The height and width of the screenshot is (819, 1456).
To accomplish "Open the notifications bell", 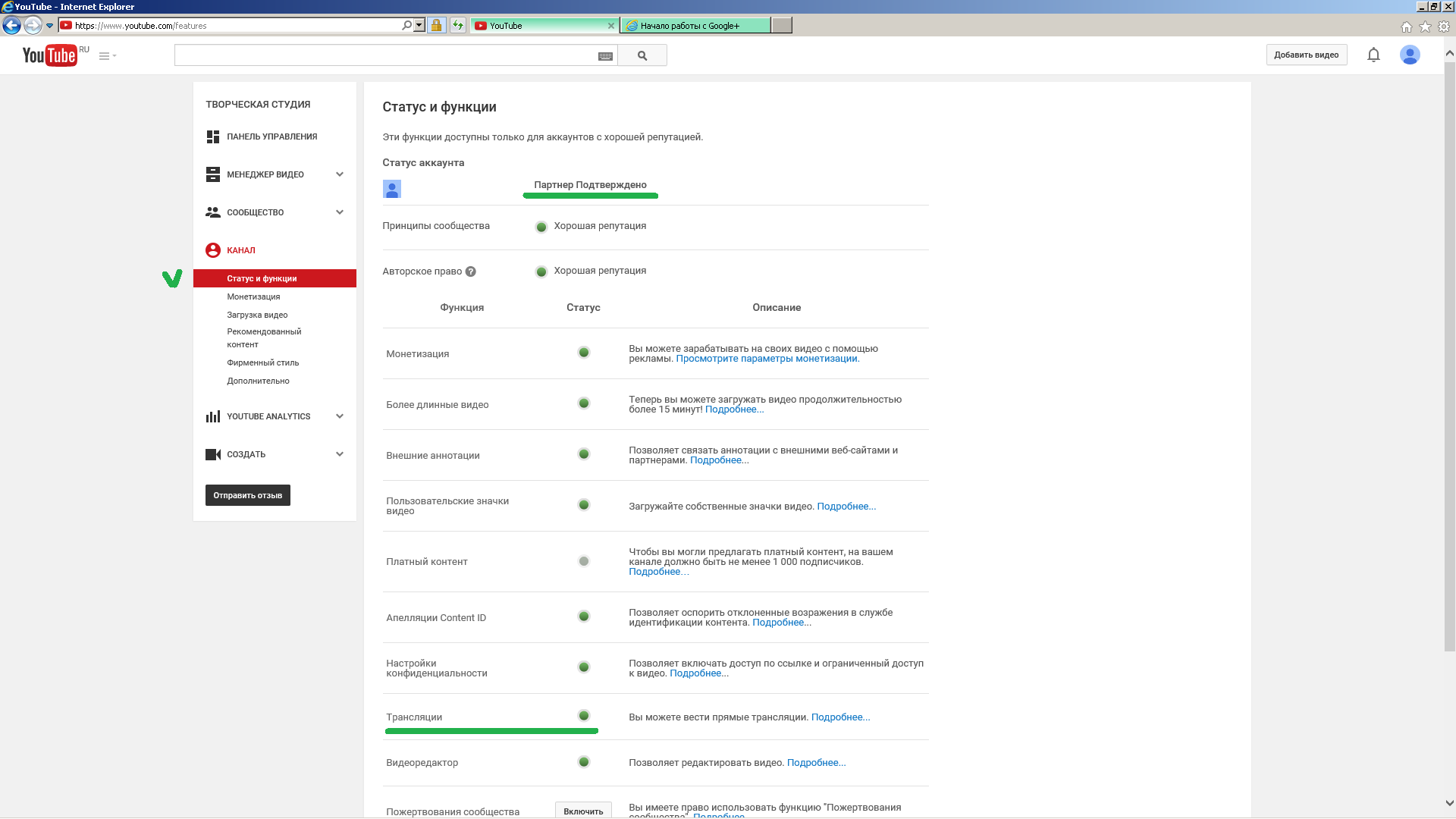I will pos(1373,55).
